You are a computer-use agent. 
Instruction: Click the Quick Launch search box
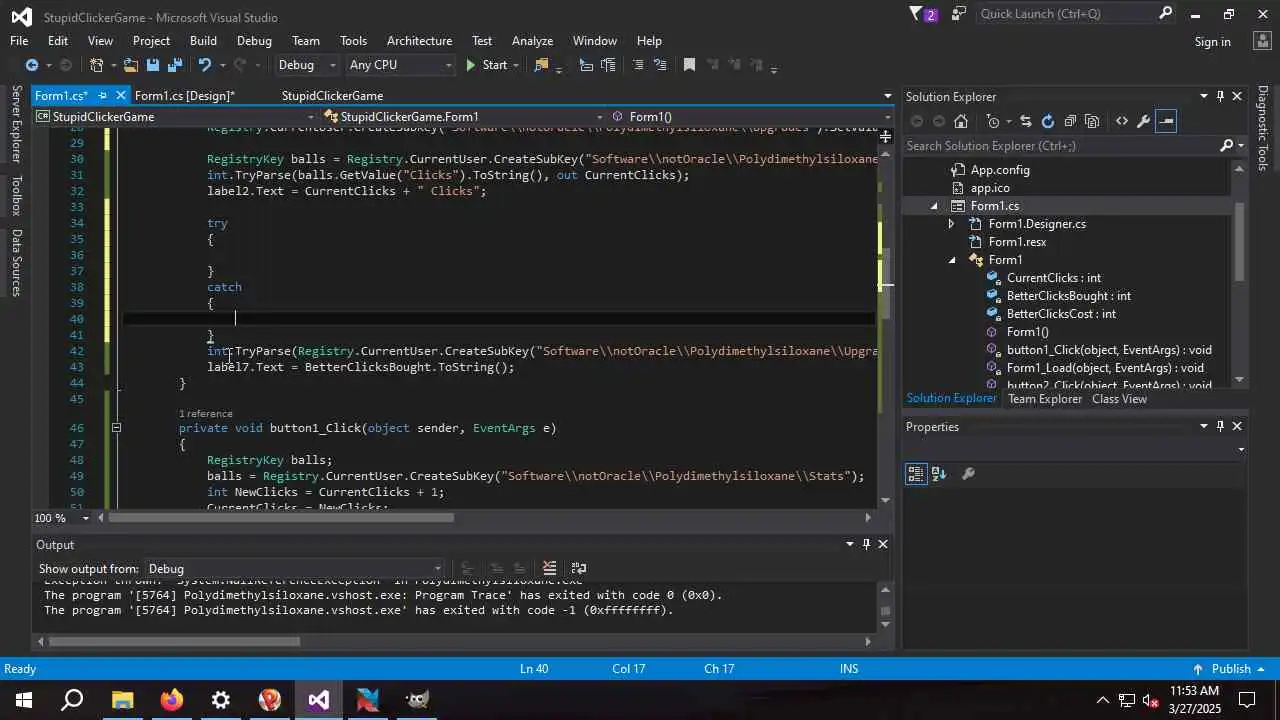1077,14
